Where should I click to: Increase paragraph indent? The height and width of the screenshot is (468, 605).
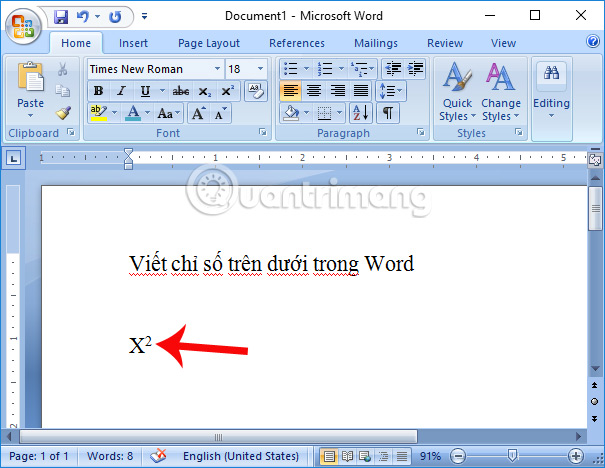pos(415,69)
